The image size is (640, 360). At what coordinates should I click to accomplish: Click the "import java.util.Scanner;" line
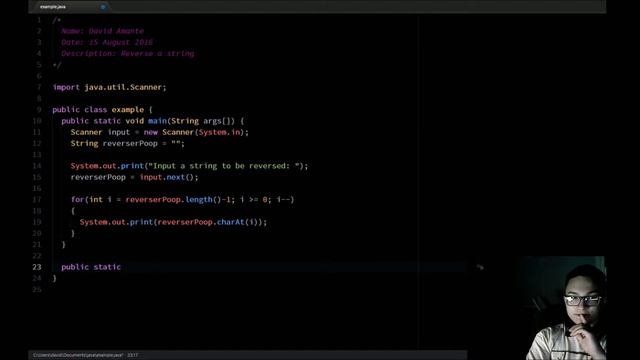tap(109, 87)
